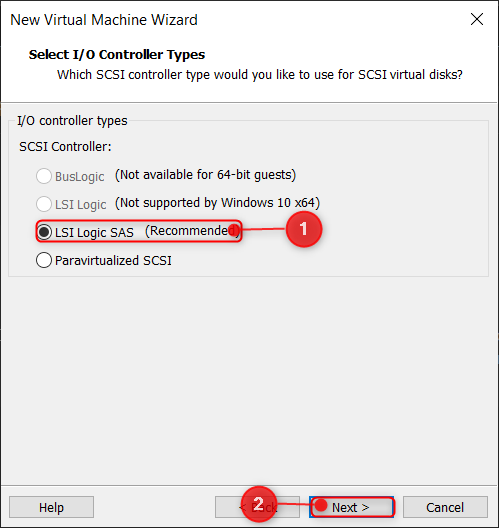The height and width of the screenshot is (528, 499).
Task: Choose the Paravirtualized SCSI radio button
Action: pyautogui.click(x=44, y=260)
